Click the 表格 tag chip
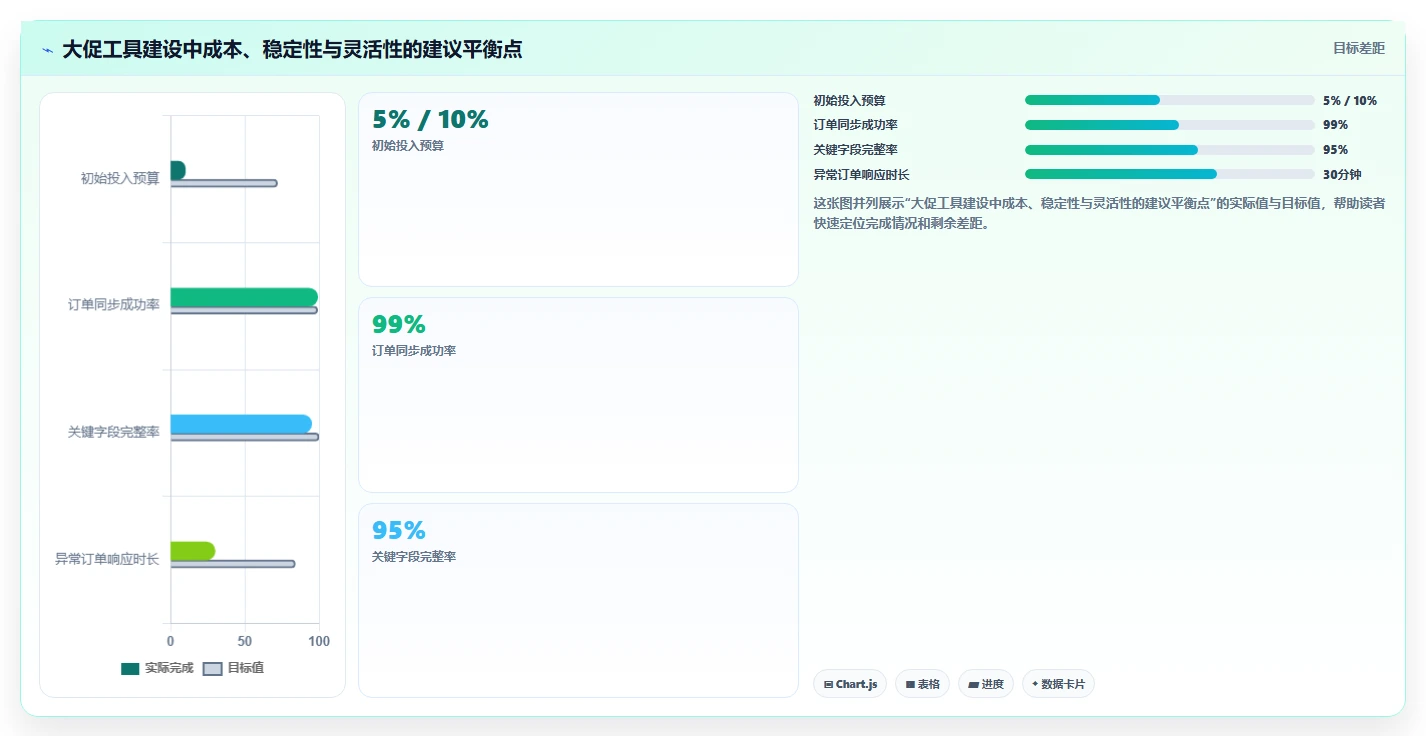1426x736 pixels. [922, 684]
